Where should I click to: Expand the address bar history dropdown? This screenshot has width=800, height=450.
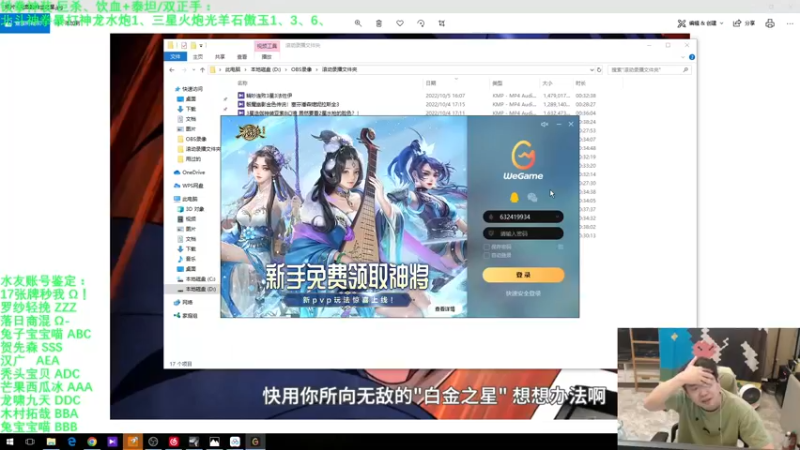(591, 69)
